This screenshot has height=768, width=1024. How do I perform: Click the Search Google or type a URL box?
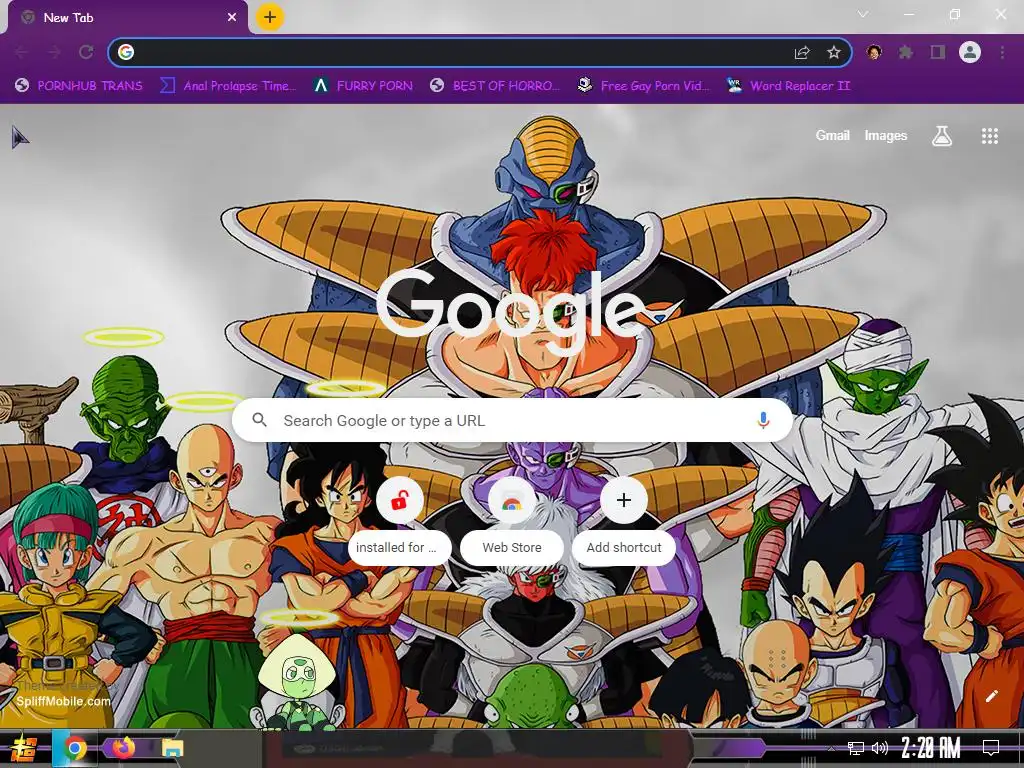pos(513,421)
